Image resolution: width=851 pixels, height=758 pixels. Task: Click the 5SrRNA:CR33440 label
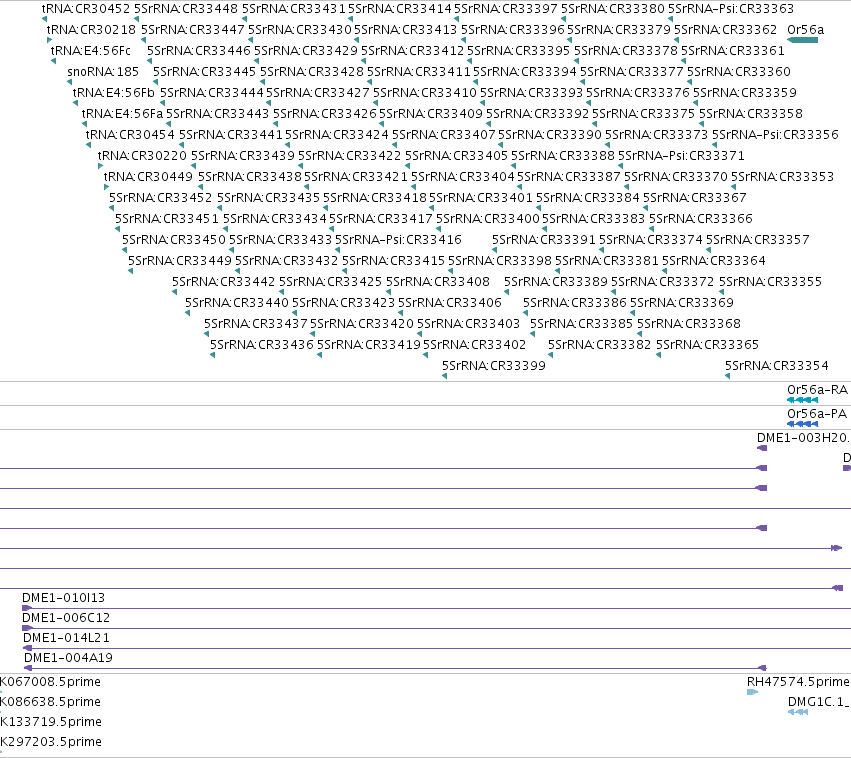pyautogui.click(x=237, y=302)
